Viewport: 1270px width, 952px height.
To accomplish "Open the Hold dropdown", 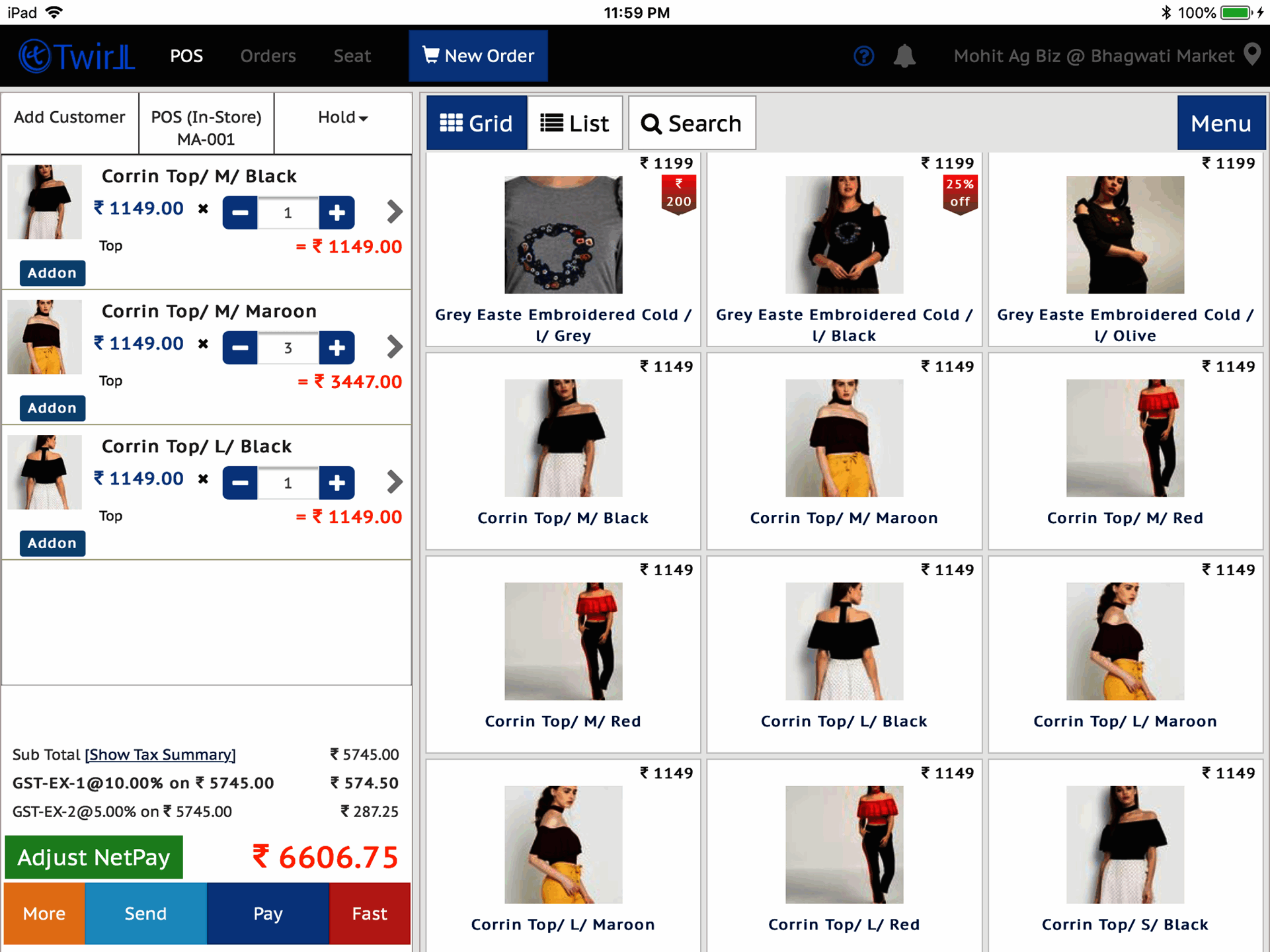I will (342, 118).
